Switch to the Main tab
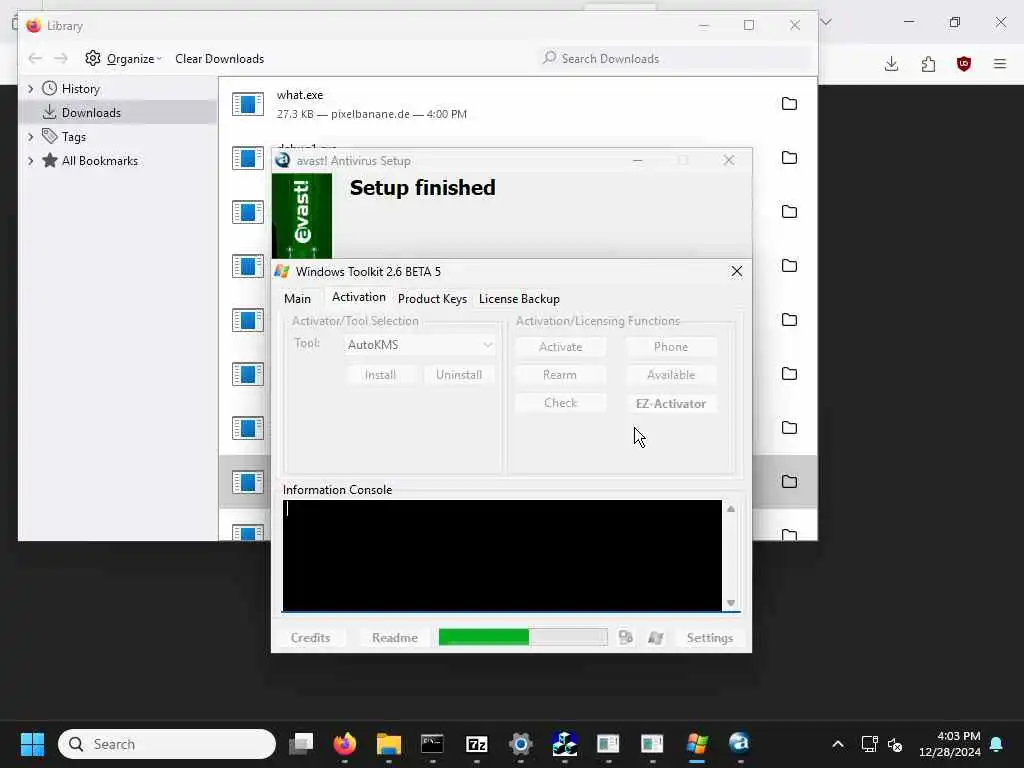Screen dimensions: 1024x768 [x=297, y=298]
